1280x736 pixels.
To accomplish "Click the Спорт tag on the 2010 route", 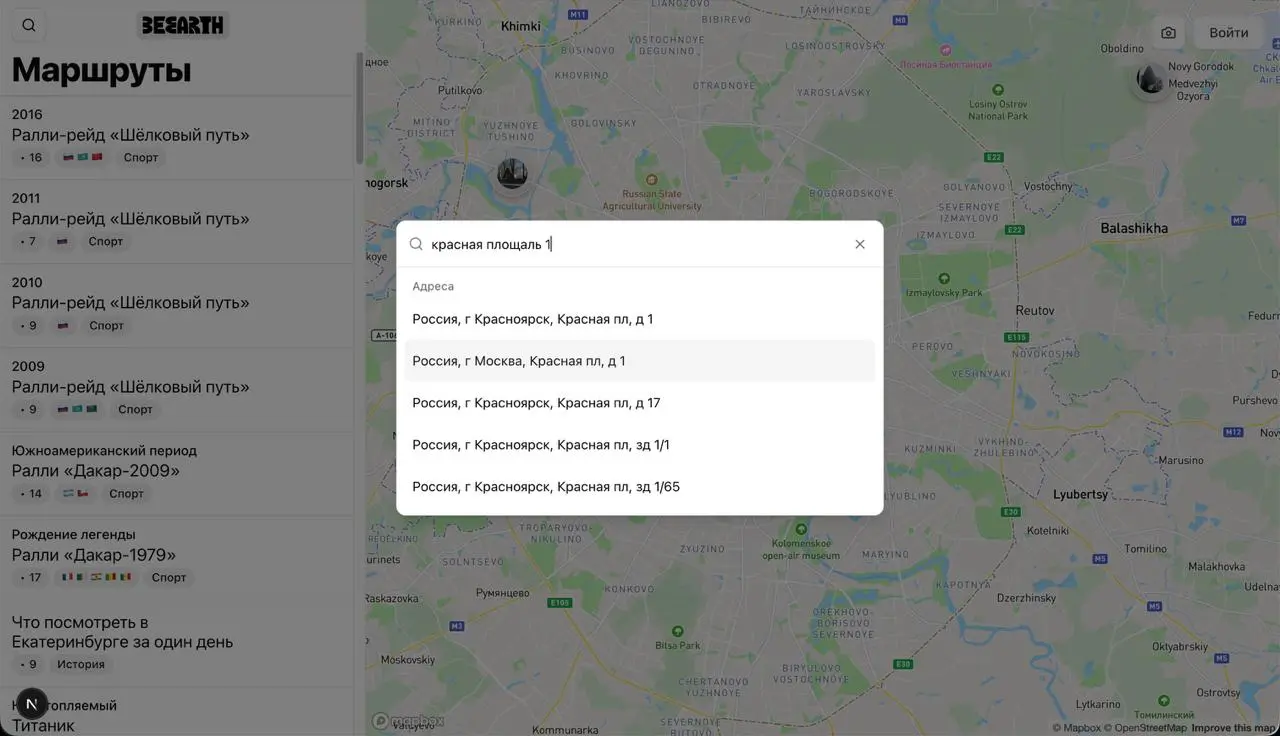I will point(107,325).
